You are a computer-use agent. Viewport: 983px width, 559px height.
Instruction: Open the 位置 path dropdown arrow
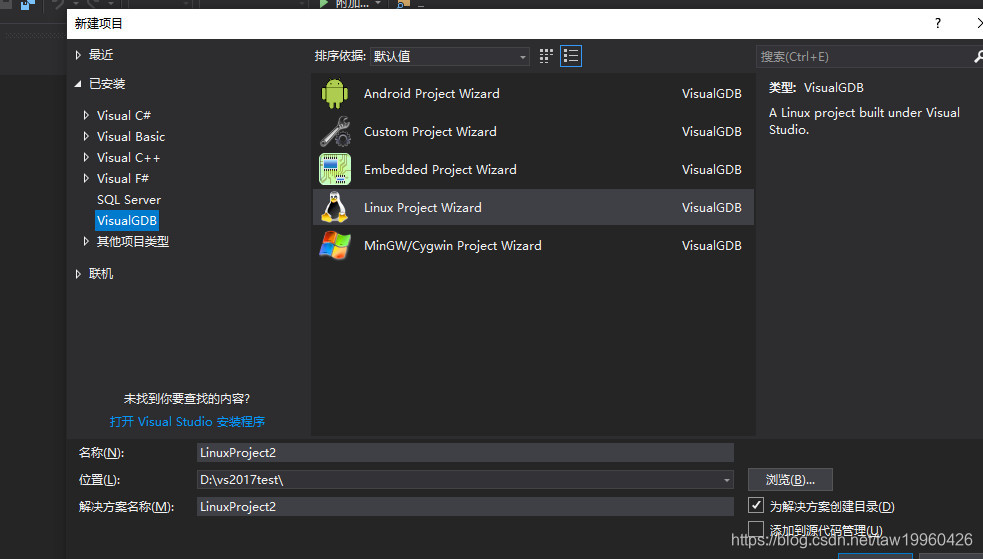pyautogui.click(x=727, y=480)
